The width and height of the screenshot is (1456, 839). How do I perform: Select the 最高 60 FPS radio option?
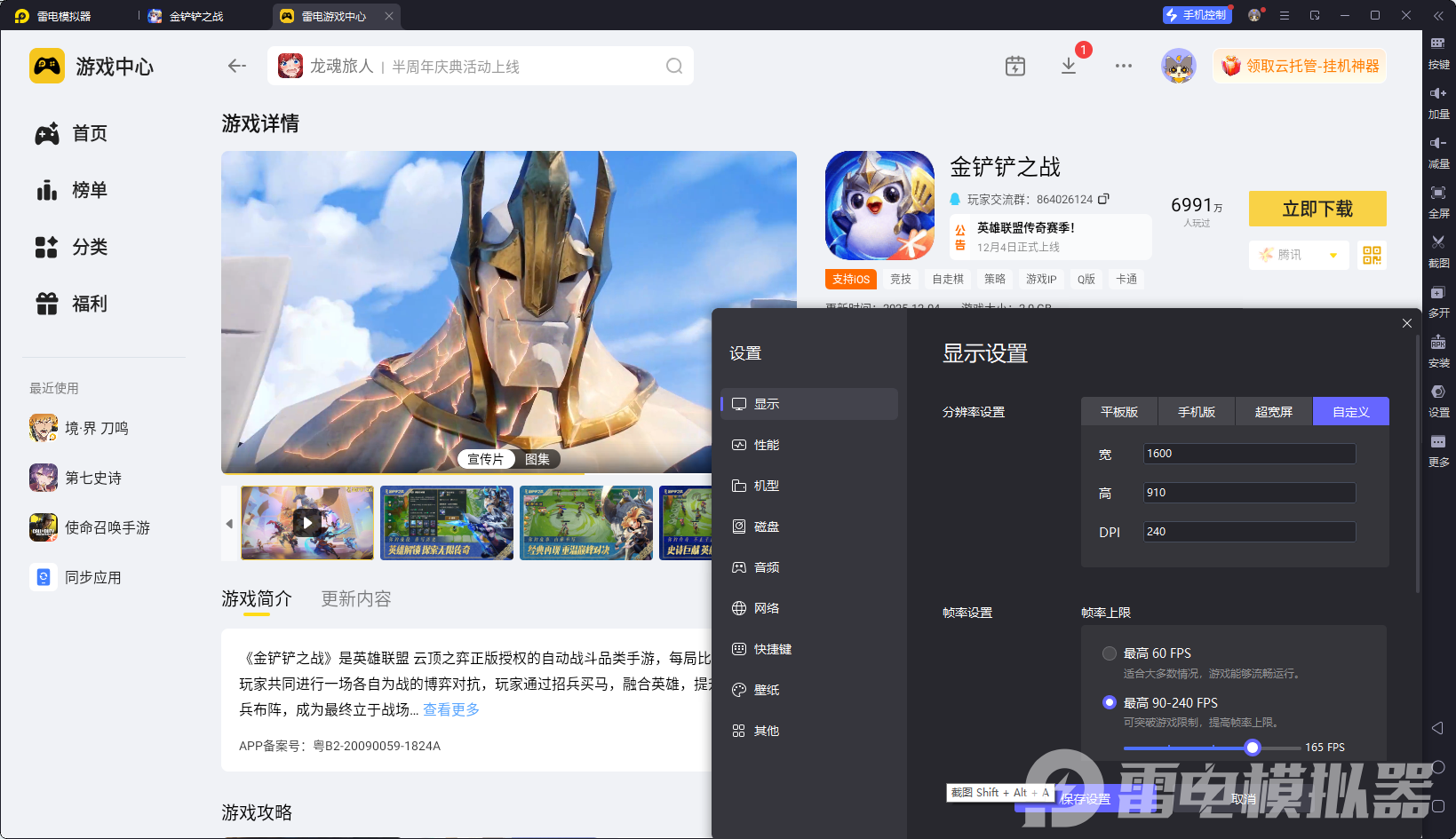1110,653
